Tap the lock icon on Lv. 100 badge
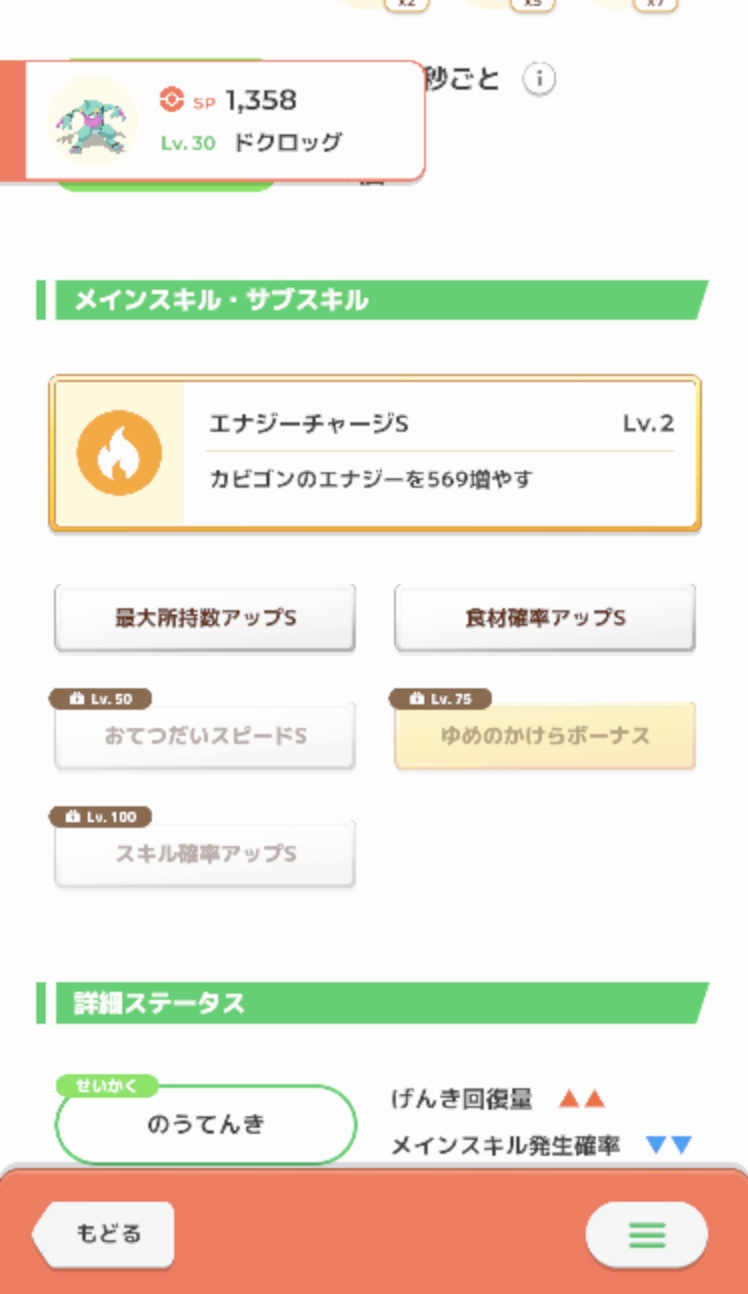The width and height of the screenshot is (748, 1294). click(72, 817)
